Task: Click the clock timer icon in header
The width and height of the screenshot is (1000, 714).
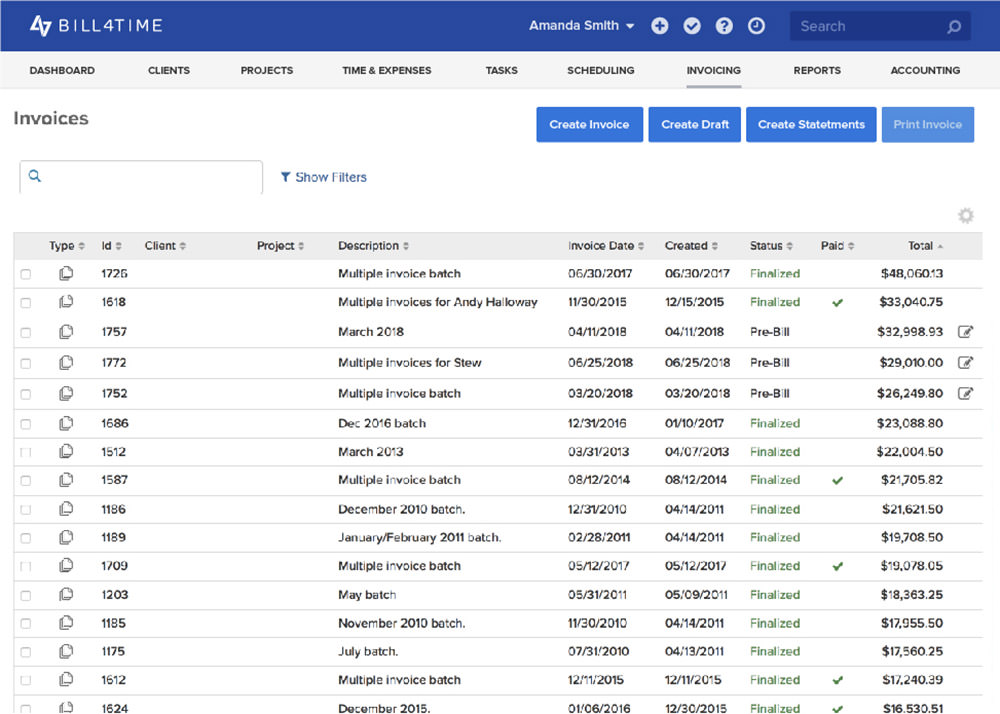Action: (756, 26)
